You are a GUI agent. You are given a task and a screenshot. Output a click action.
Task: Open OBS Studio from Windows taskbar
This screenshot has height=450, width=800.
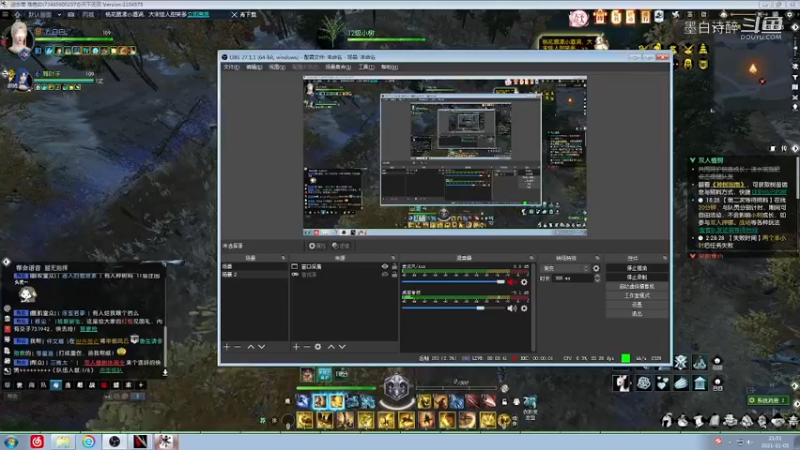[114, 441]
